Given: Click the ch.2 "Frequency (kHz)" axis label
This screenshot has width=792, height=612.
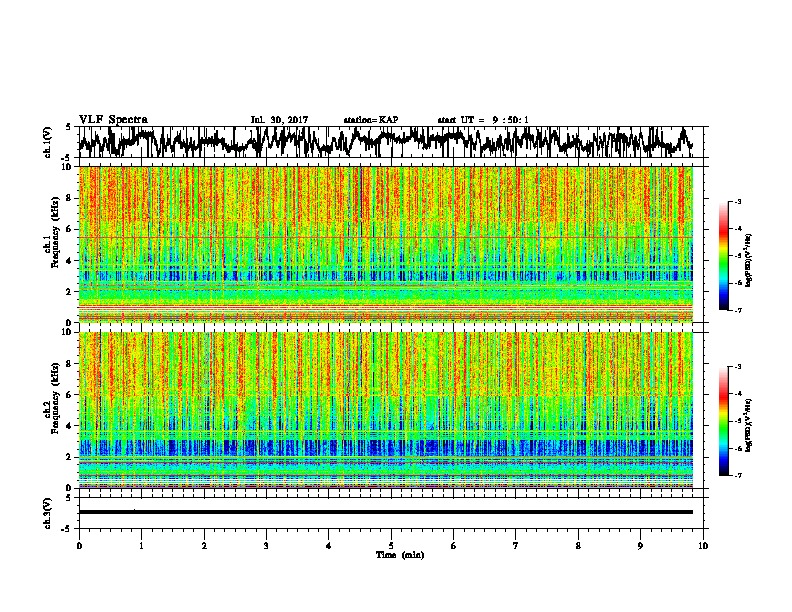Looking at the screenshot, I should 55,398.
